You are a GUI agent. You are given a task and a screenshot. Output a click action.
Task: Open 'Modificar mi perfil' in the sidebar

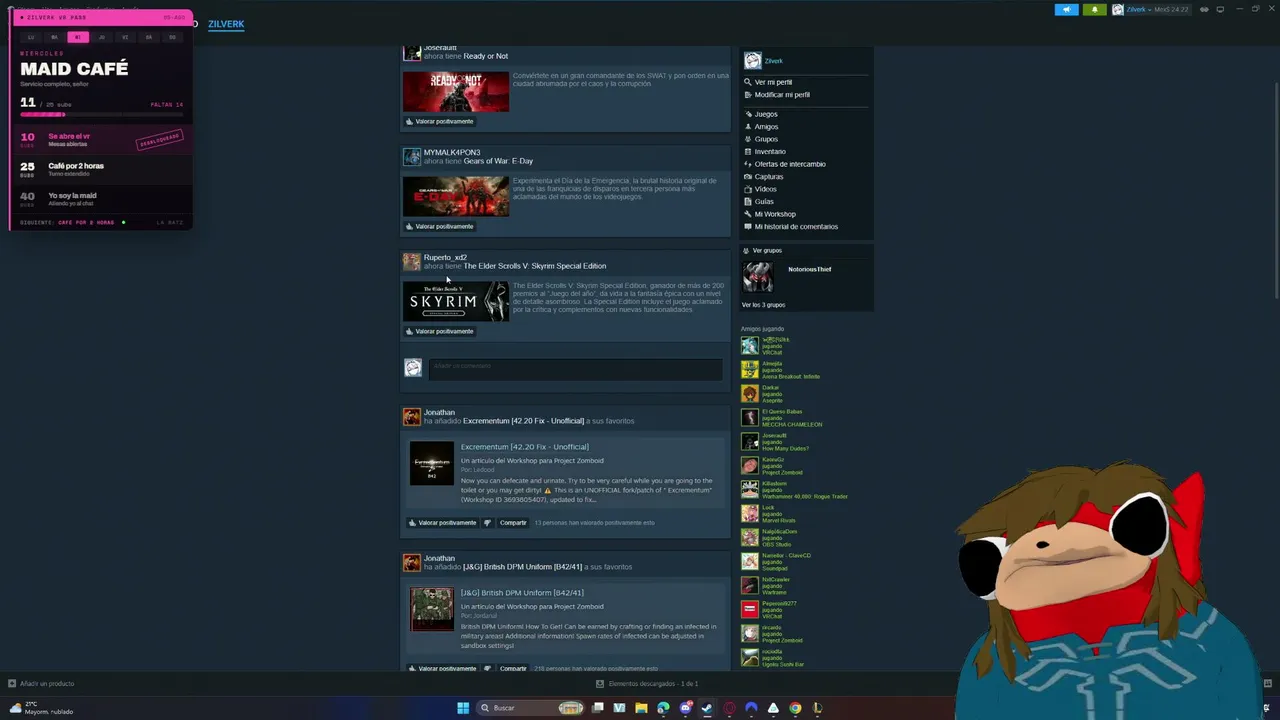tap(782, 95)
